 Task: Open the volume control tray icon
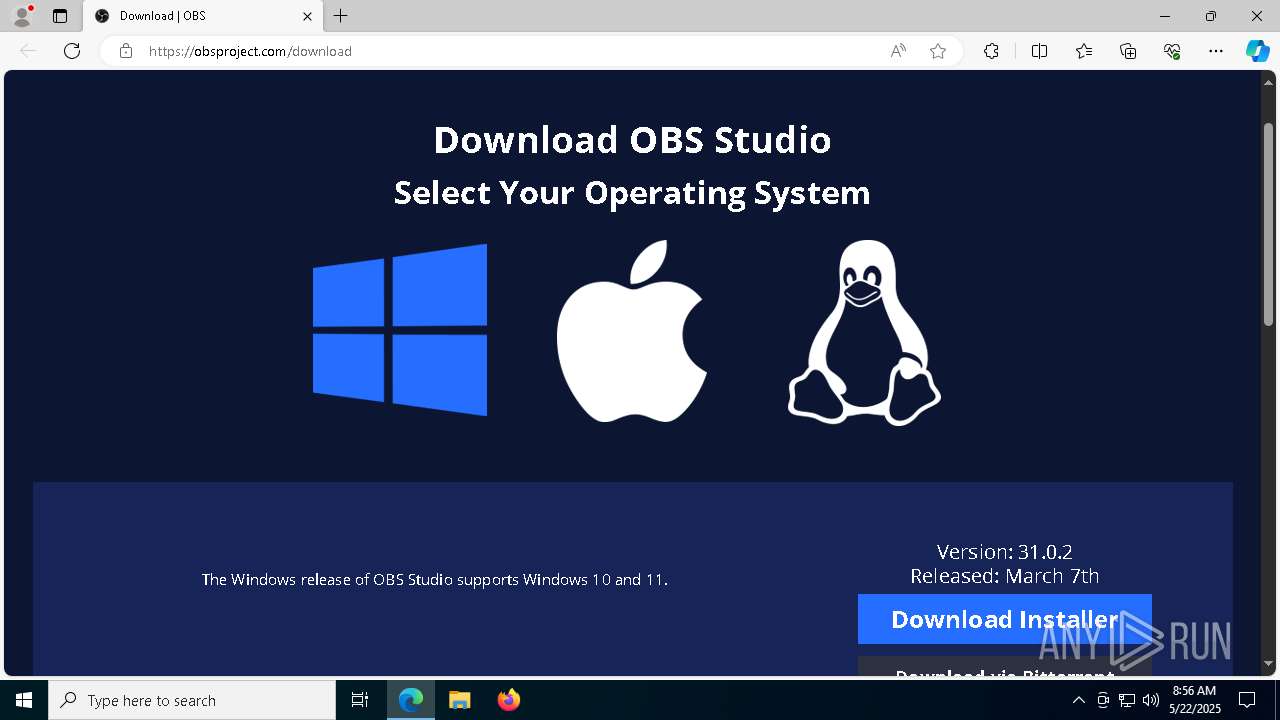pyautogui.click(x=1151, y=700)
